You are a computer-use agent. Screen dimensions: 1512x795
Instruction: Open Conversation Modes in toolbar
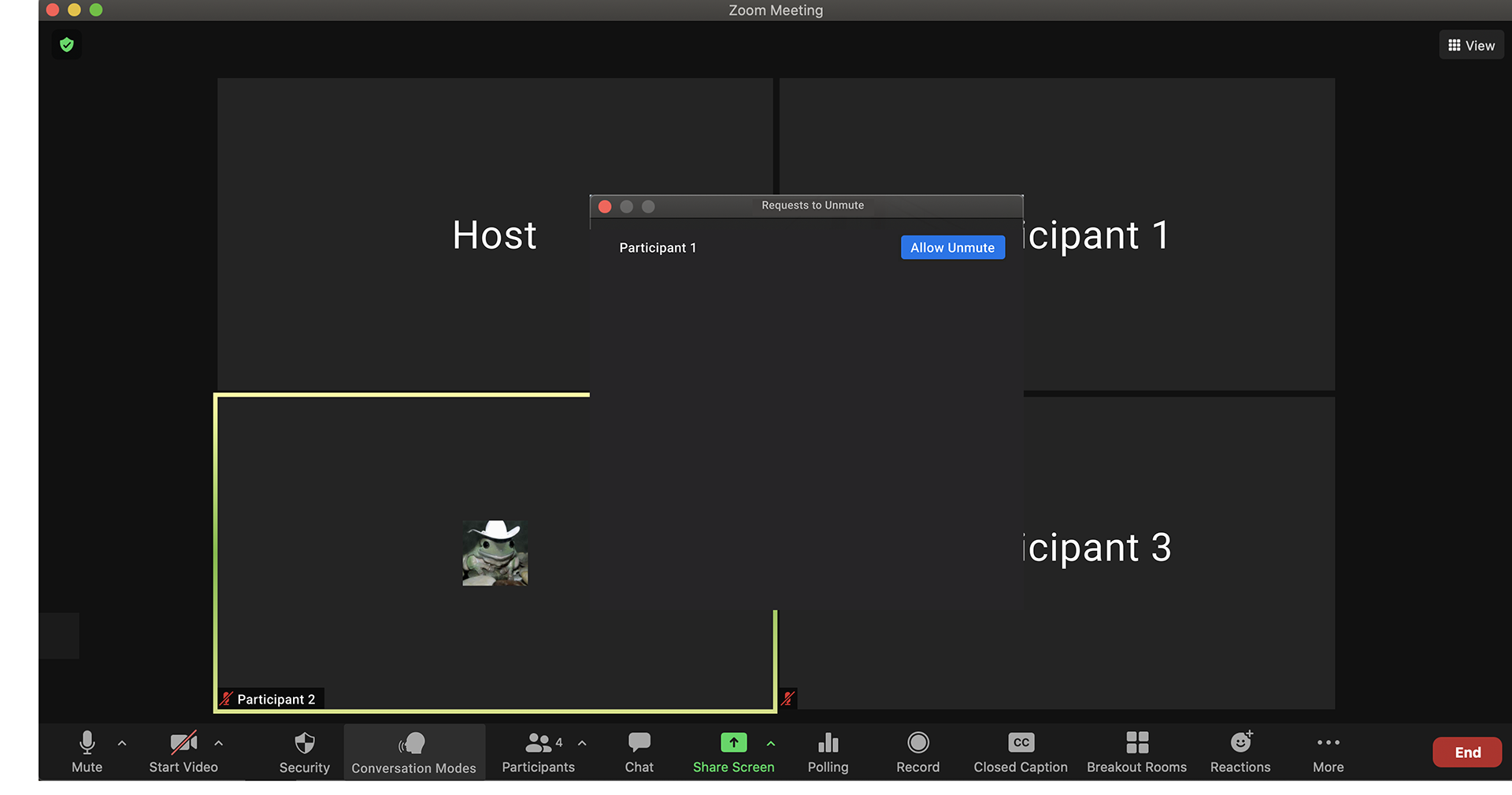pos(414,752)
